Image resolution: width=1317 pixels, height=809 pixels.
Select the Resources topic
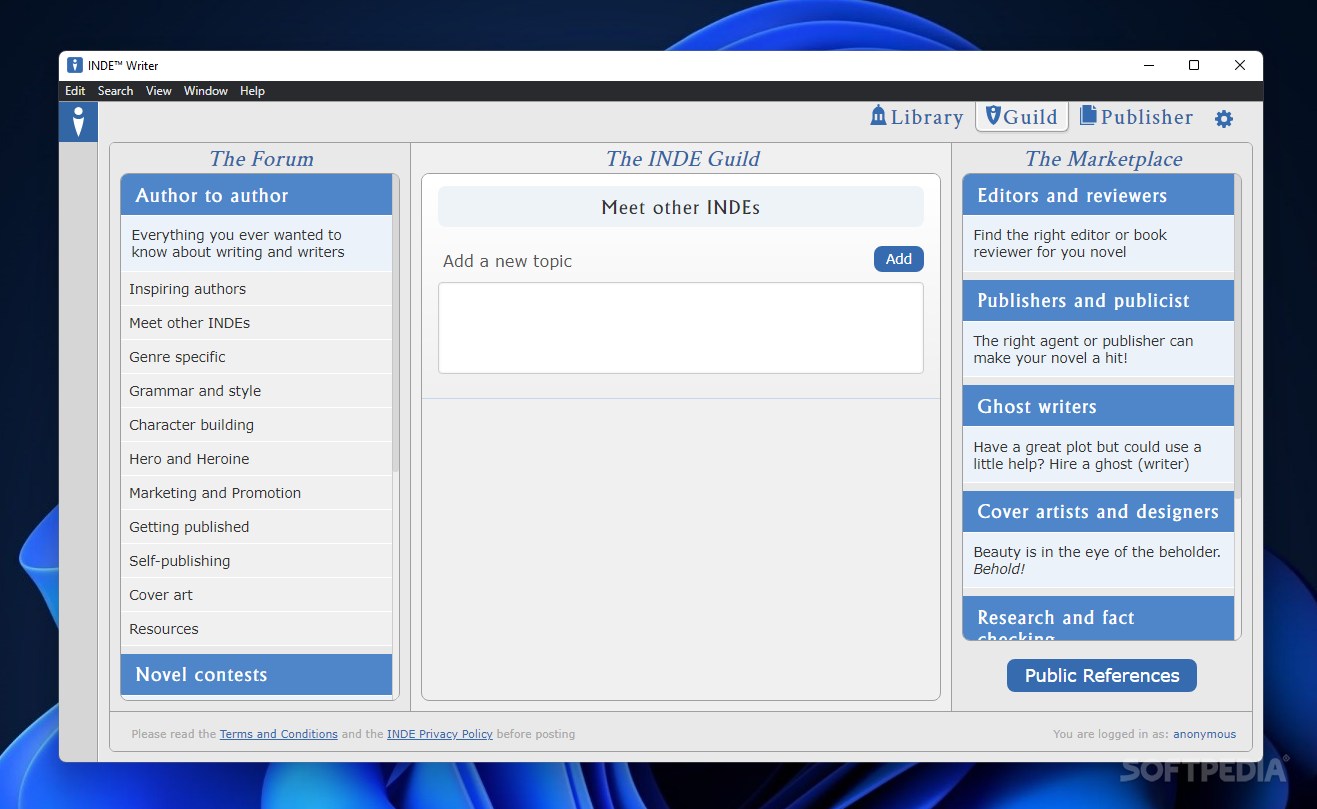click(256, 629)
